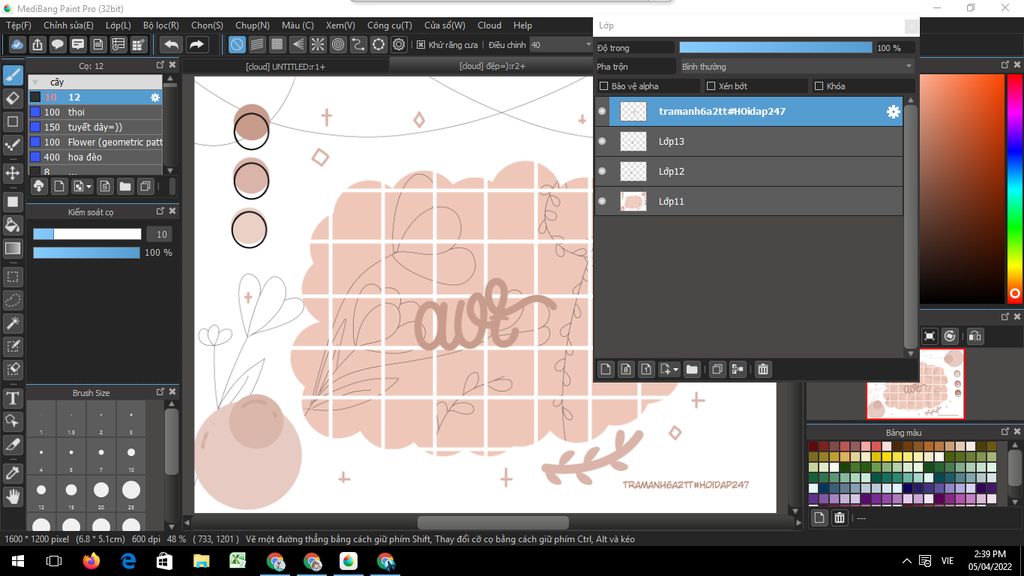Switch to [cloud] đẹp=):r2+ tab
The width and height of the screenshot is (1024, 576).
(492, 66)
